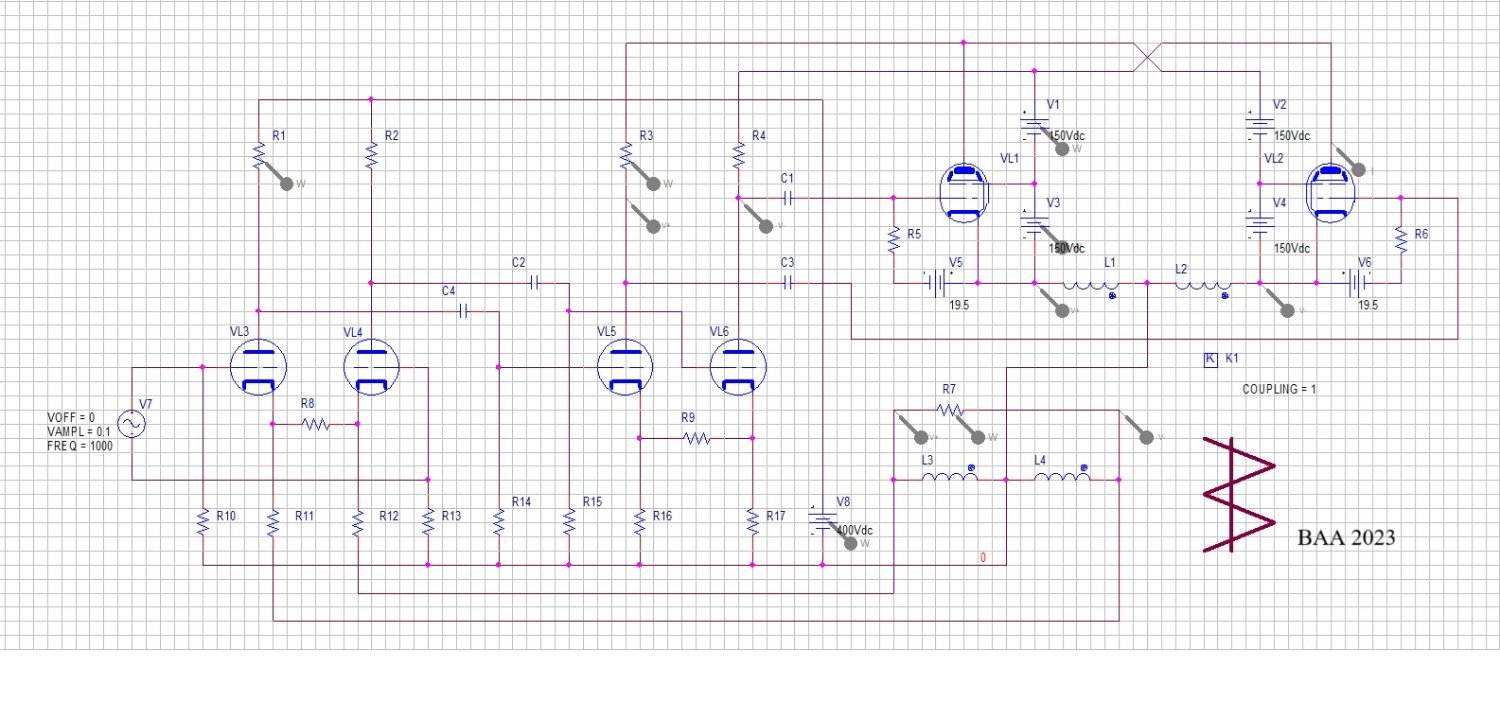Click the VL1 output tube symbol
Screen dimensions: 1500x702
coord(965,195)
